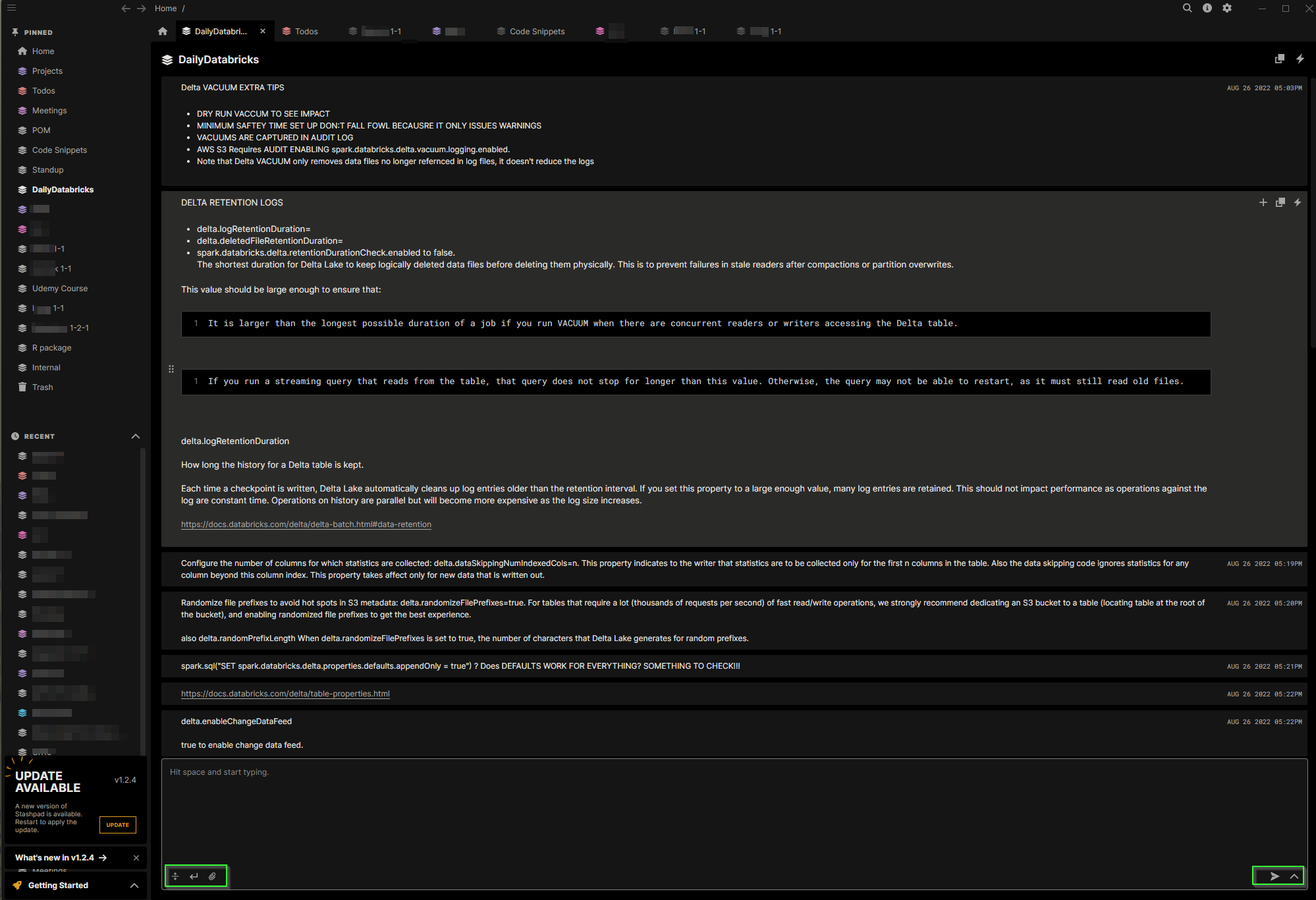
Task: Click the delta.enableChangeDataFeed note
Action: tap(734, 733)
